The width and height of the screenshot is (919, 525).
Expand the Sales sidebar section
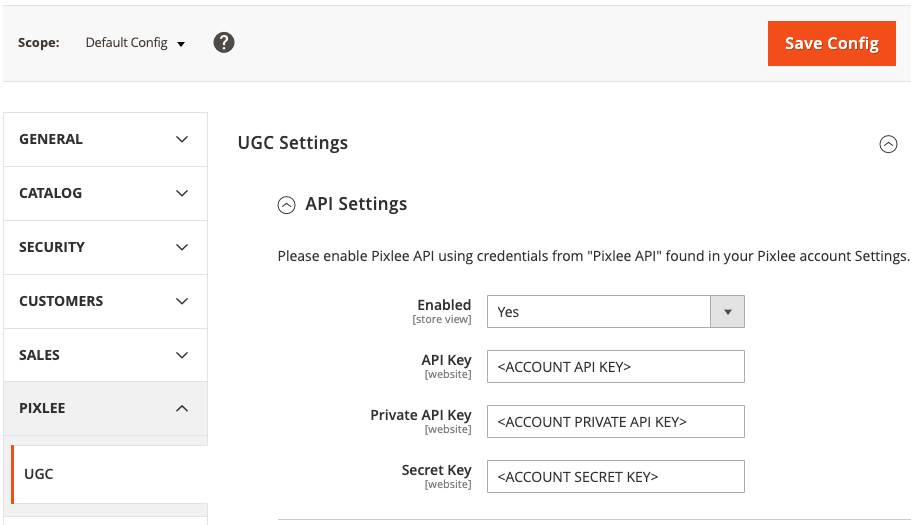coord(105,356)
